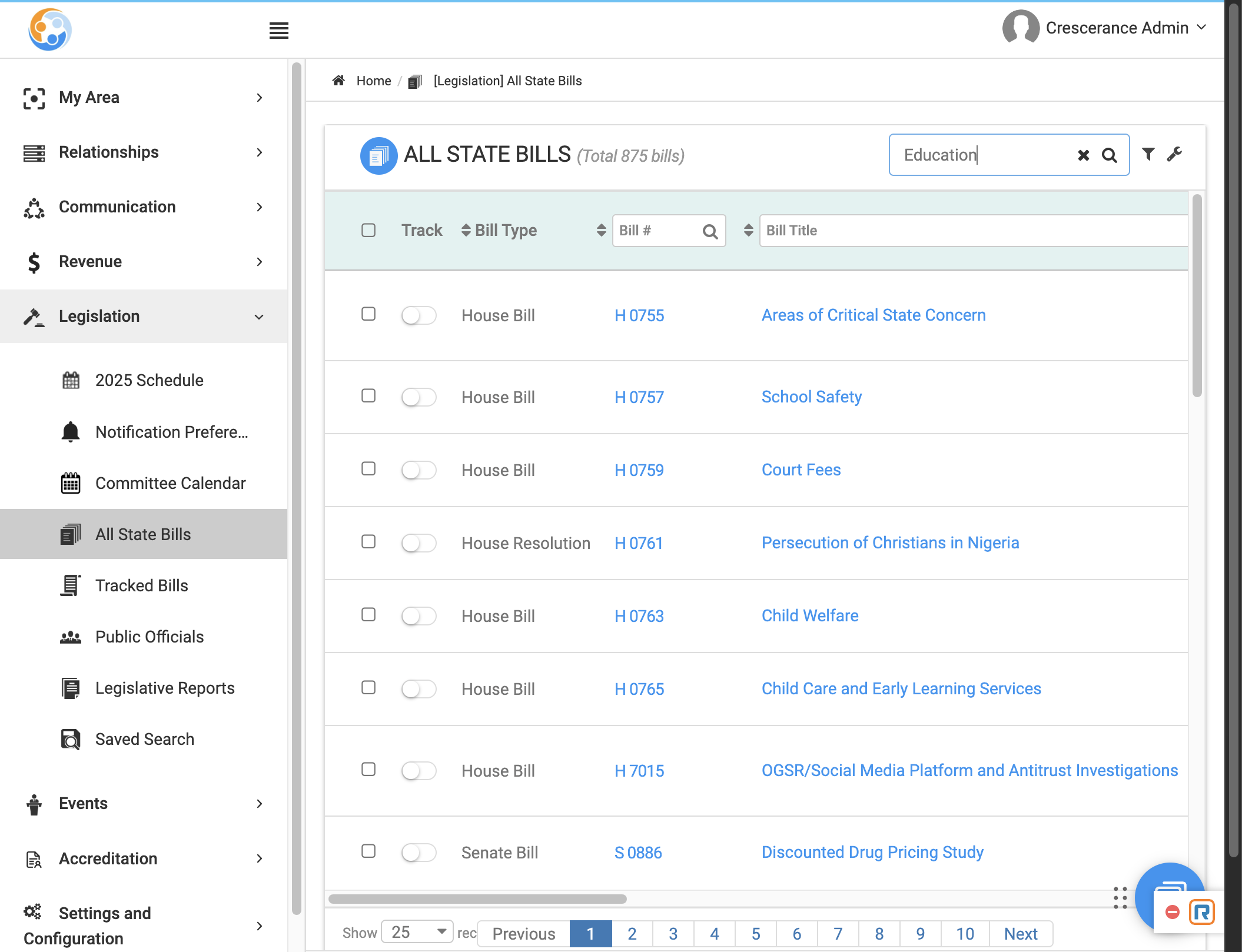Screen dimensions: 1242x952
Task: Open the hamburger menu icon
Action: coord(279,31)
